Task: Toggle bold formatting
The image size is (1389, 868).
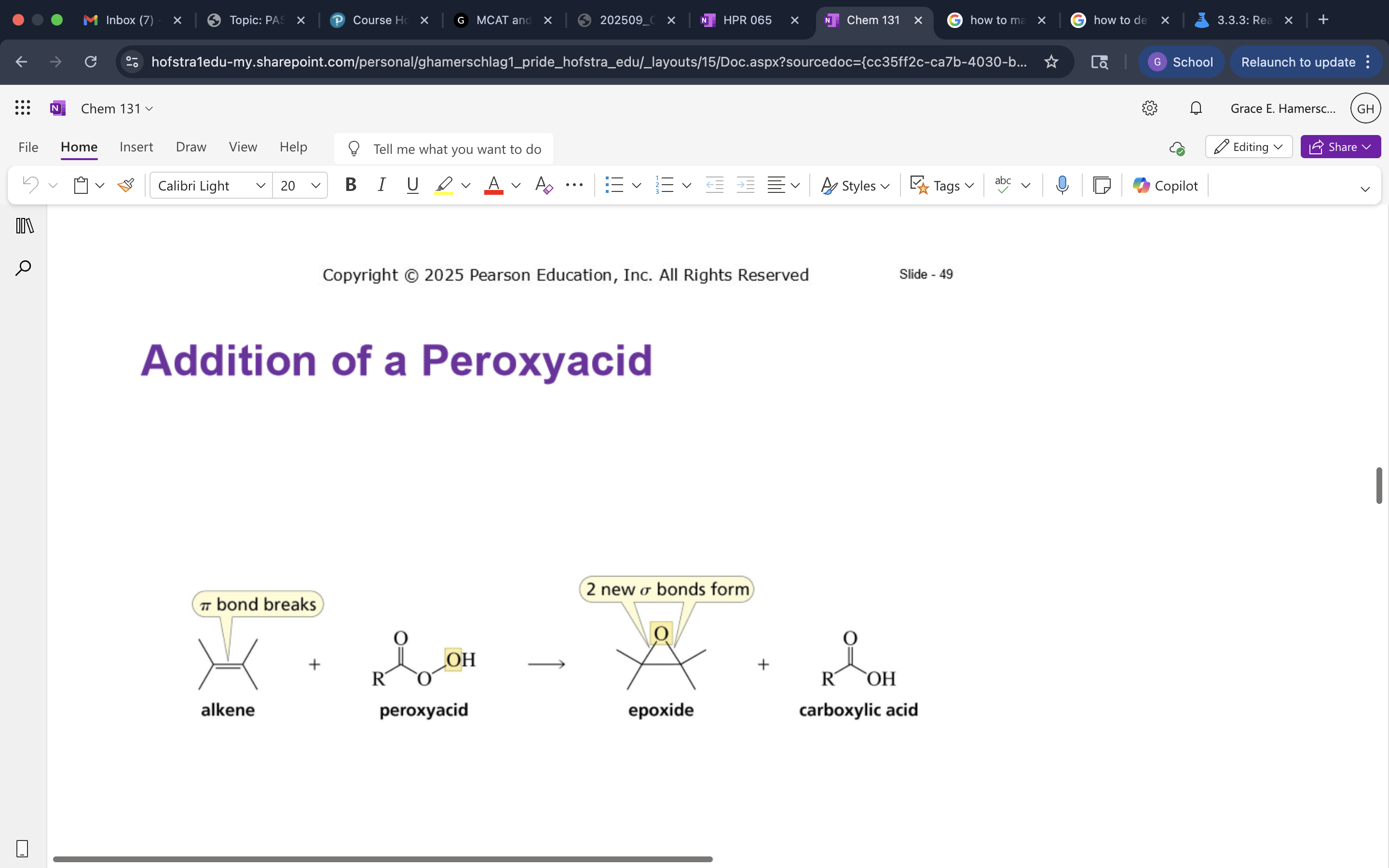Action: click(x=350, y=185)
